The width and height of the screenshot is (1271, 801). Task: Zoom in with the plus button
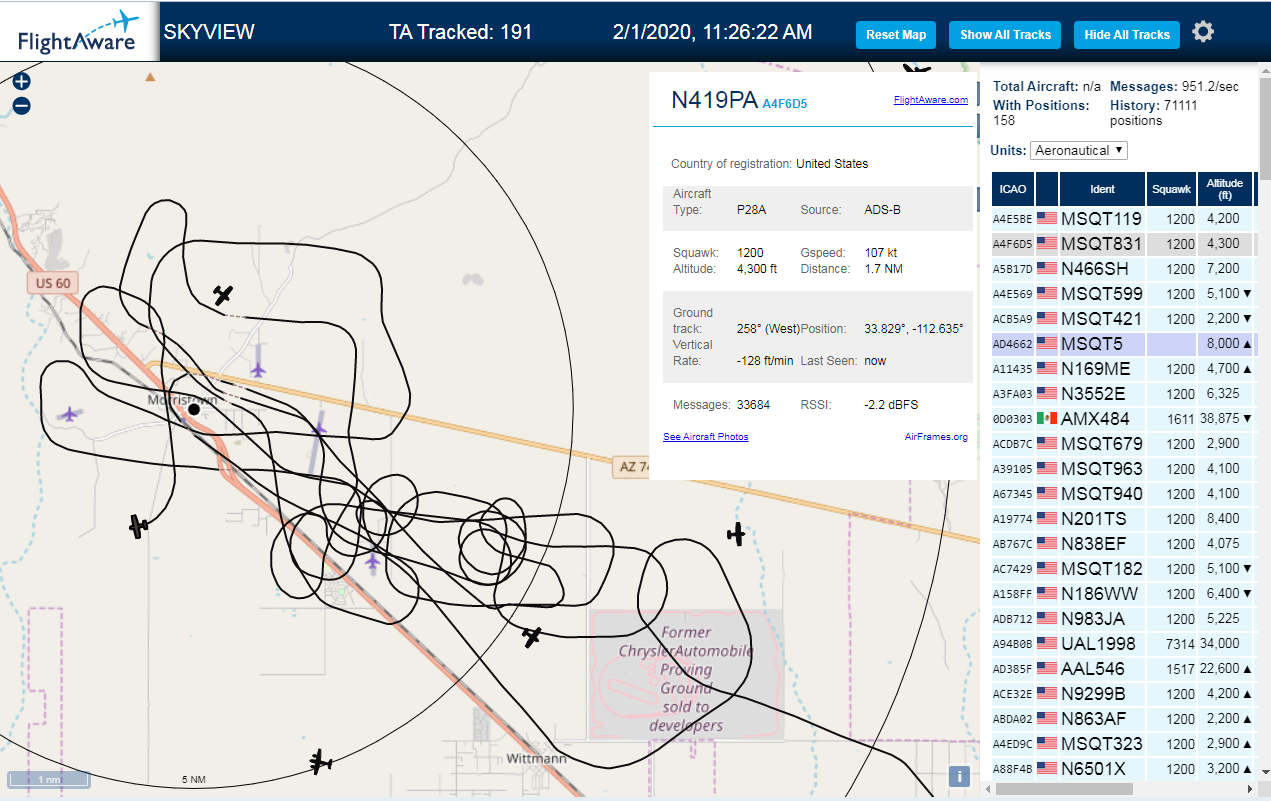(x=21, y=82)
